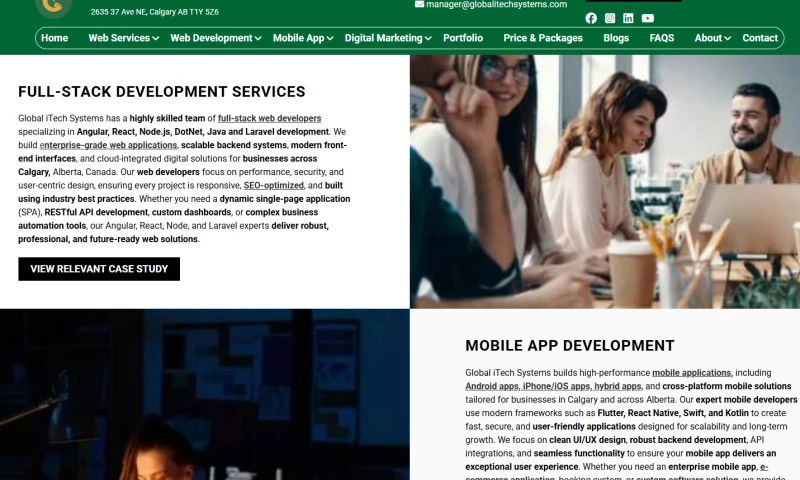This screenshot has height=480, width=800.
Task: Expand the Mobile App dropdown
Action: tap(303, 38)
